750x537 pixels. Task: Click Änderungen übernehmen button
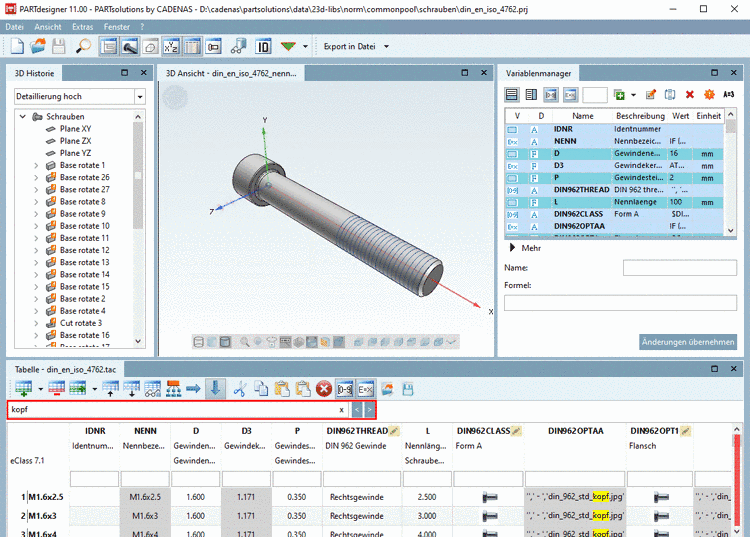pyautogui.click(x=688, y=342)
